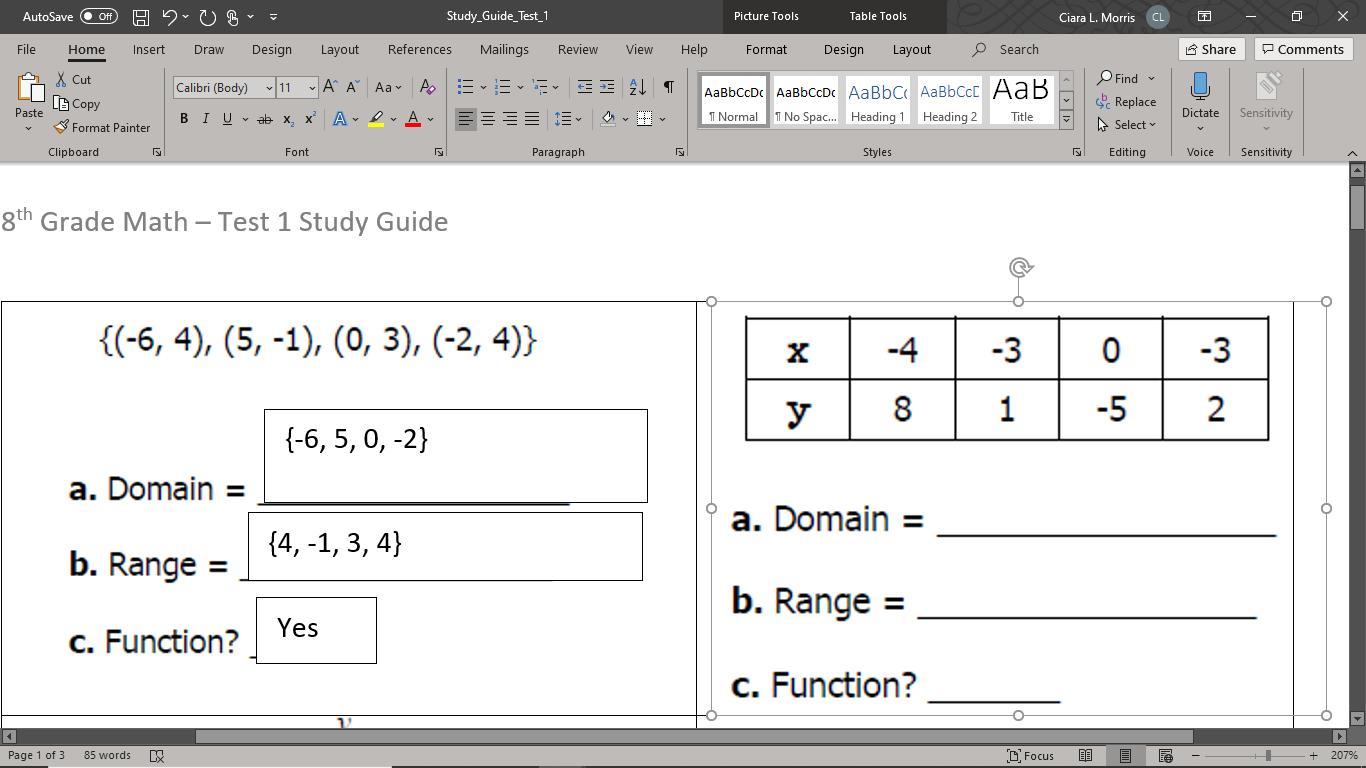Switch to Focus mode

(x=1030, y=755)
